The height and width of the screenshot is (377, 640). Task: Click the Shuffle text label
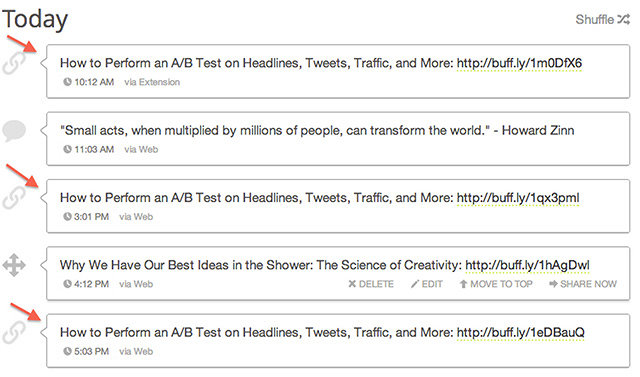(595, 19)
